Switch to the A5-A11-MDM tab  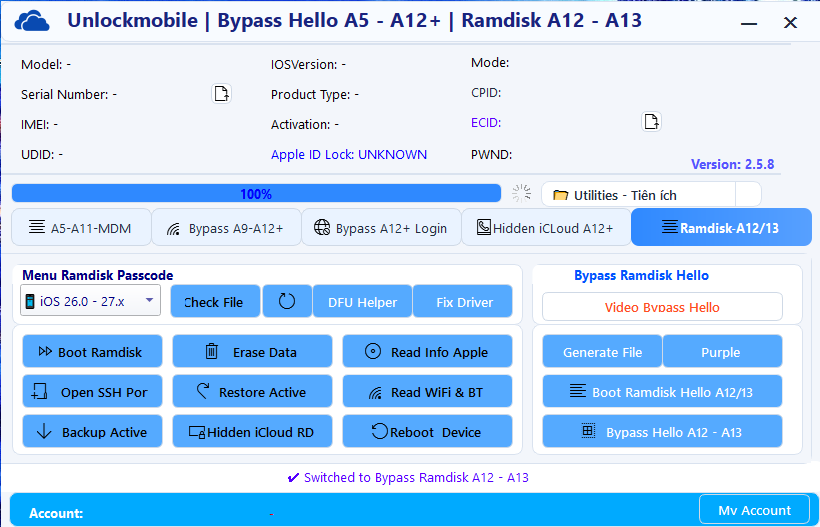point(81,228)
